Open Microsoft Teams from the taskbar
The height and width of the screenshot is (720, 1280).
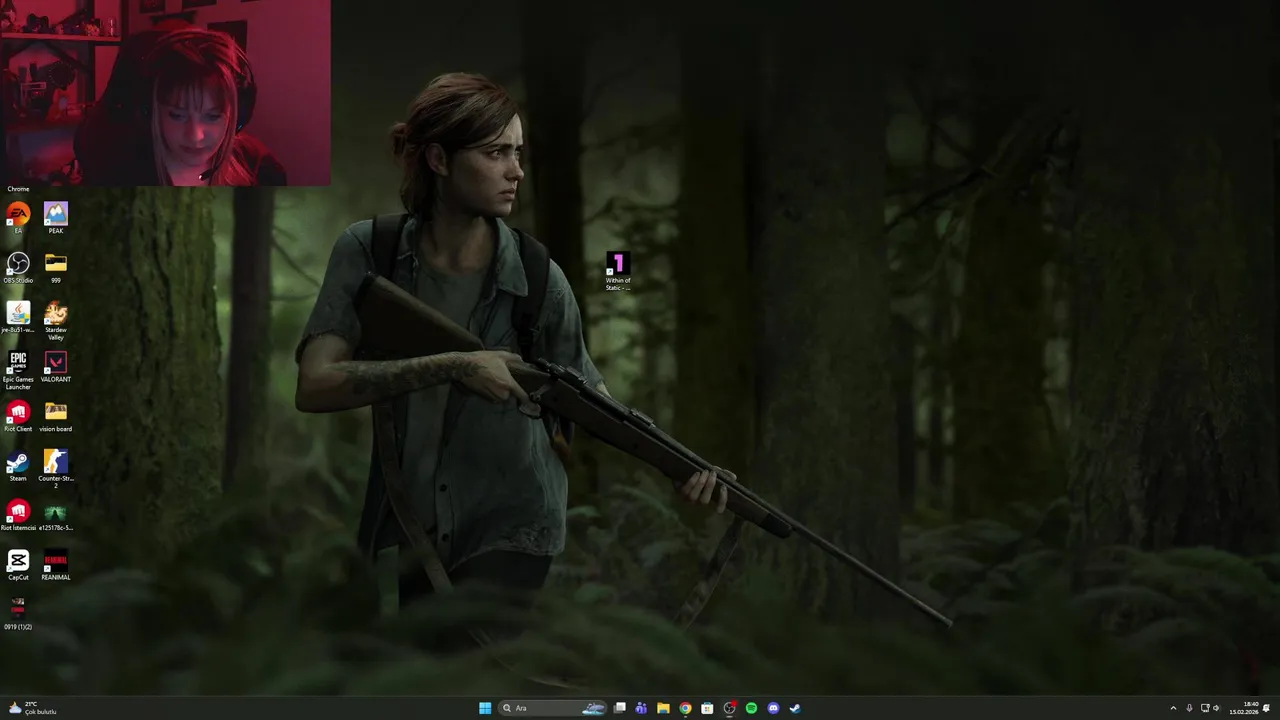(641, 708)
